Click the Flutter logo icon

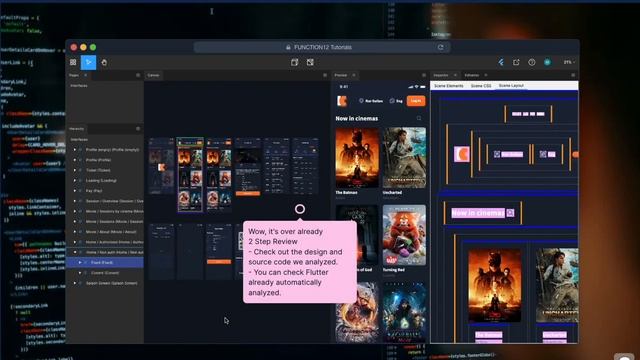[501, 62]
